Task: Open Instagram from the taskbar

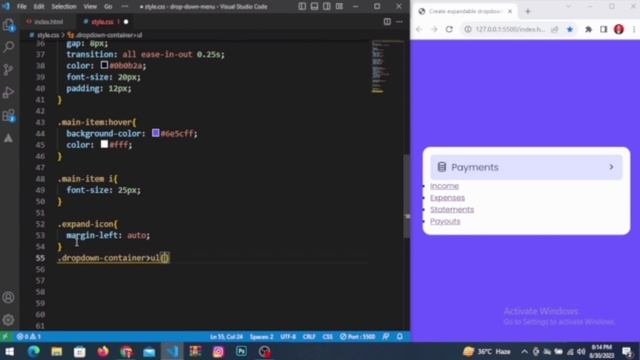Action: [218, 351]
